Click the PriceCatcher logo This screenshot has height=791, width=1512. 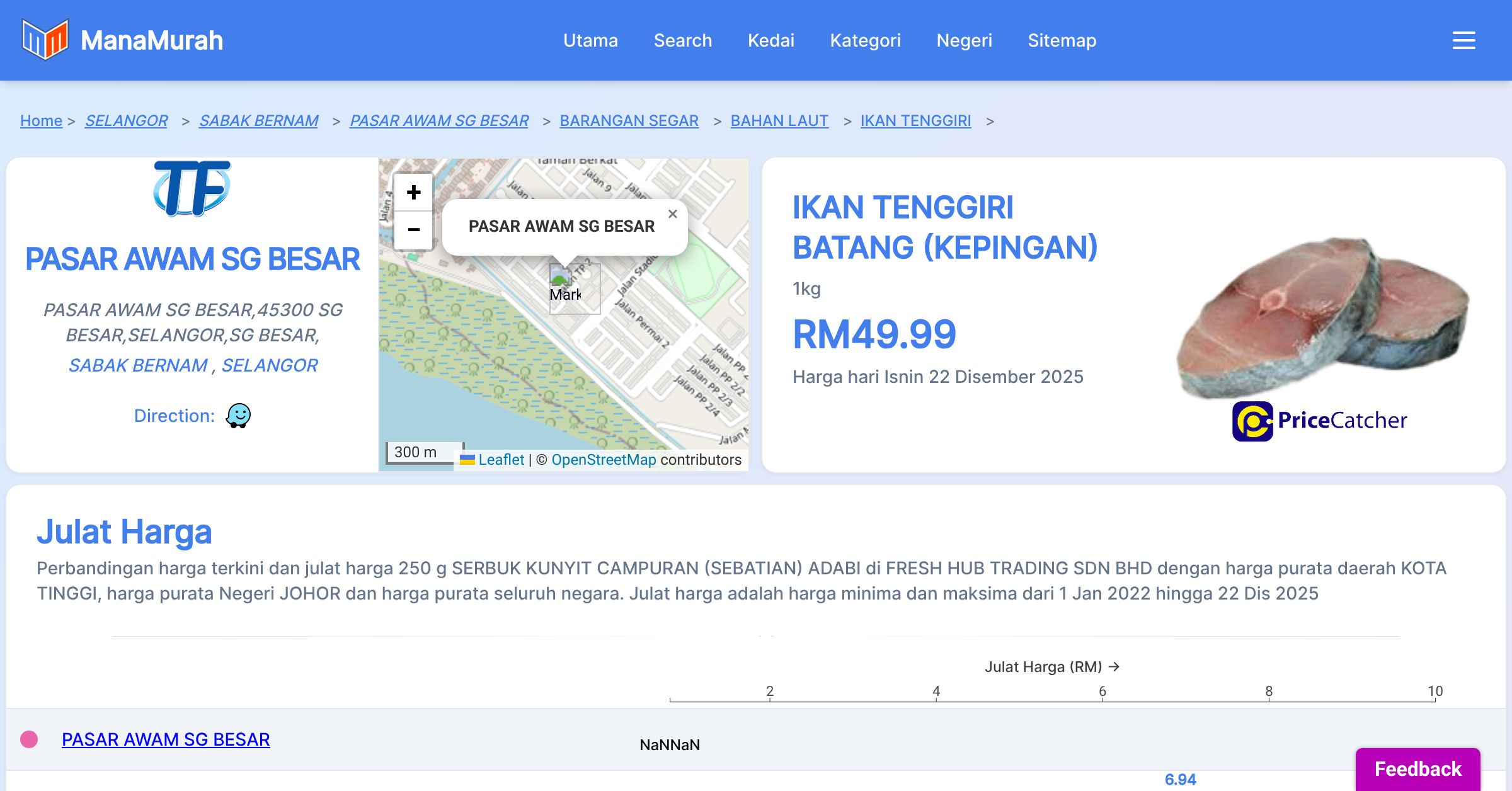1319,421
